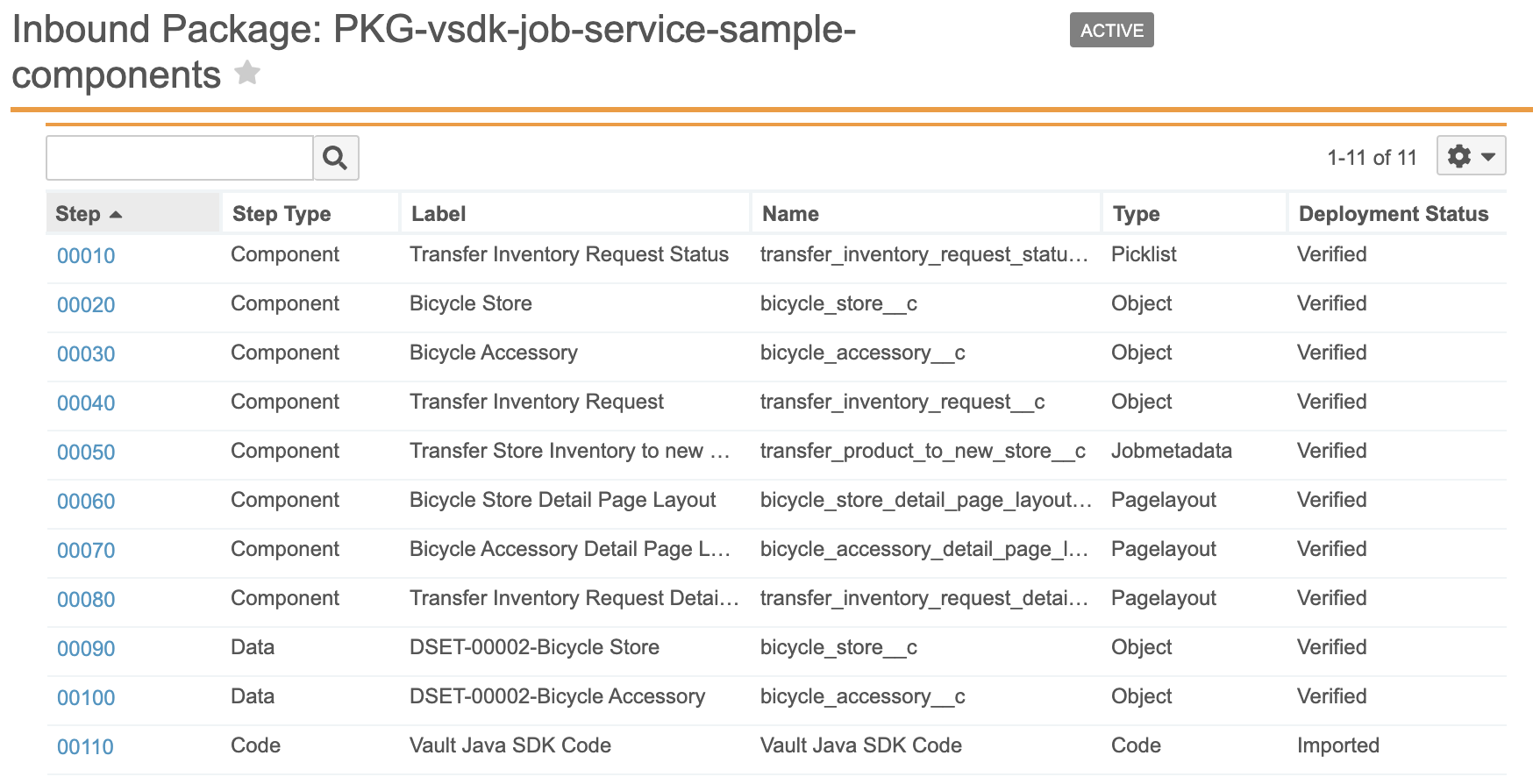Click 'transfer_product_to_new_store__c' name cell
This screenshot has height=784, width=1533.
pyautogui.click(x=923, y=451)
